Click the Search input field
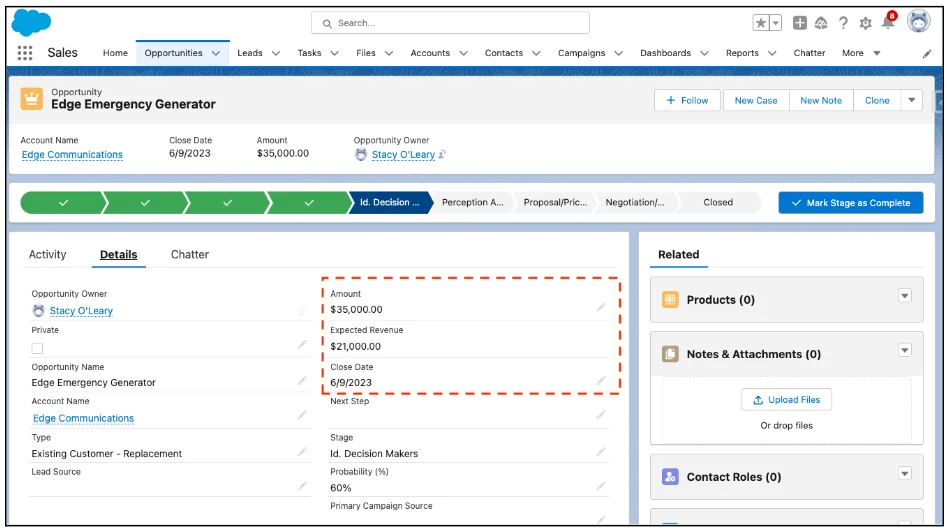Viewport: 947px width, 532px height. (x=450, y=23)
